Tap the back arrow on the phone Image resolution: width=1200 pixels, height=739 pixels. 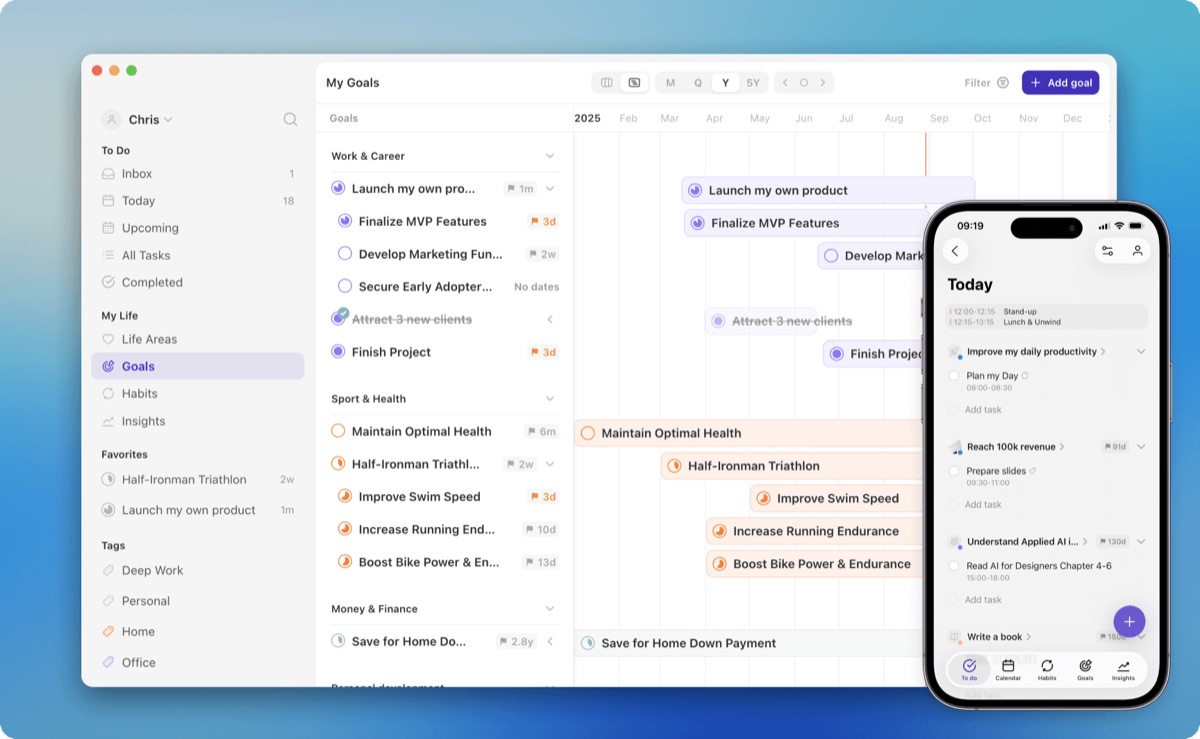[955, 251]
